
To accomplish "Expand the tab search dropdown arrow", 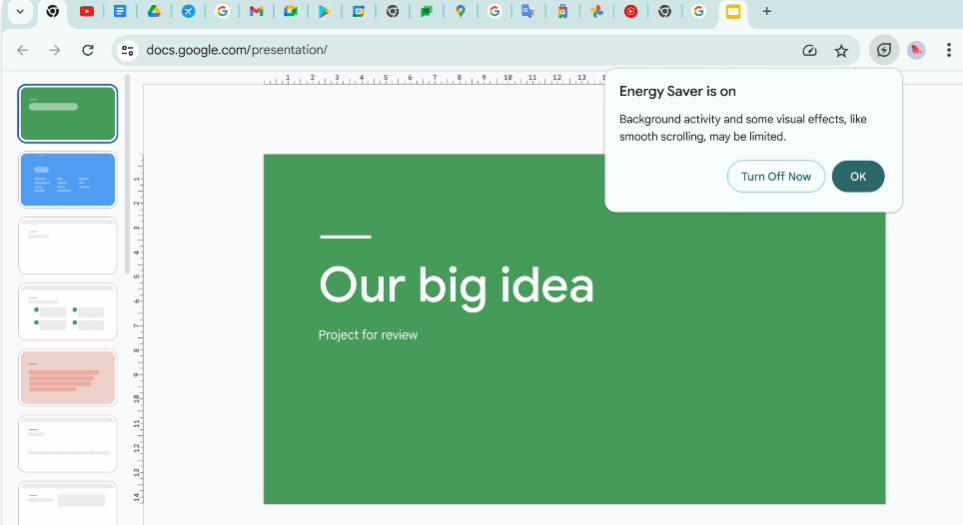I will [x=20, y=12].
